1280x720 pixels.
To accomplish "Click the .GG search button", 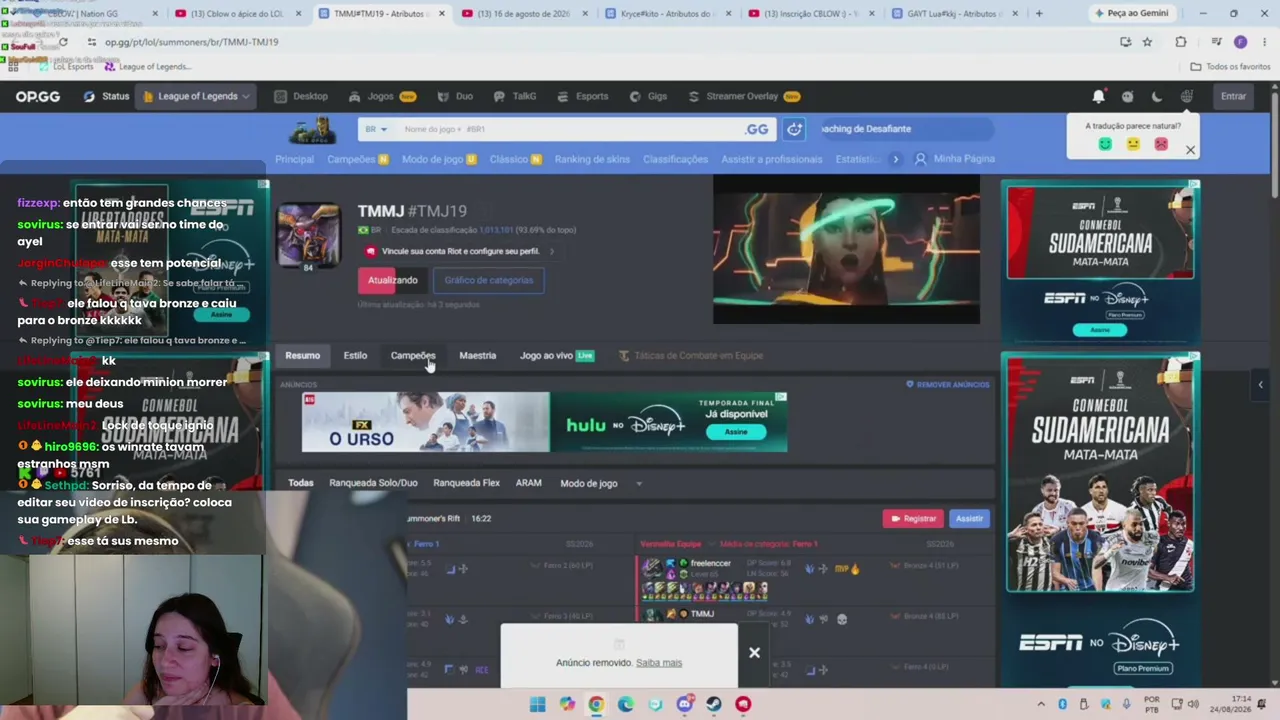I will tap(757, 129).
